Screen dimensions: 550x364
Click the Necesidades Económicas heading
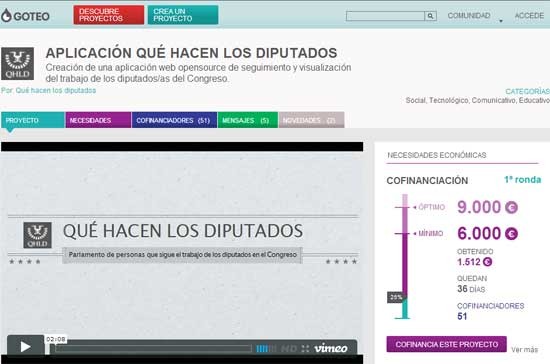click(437, 155)
